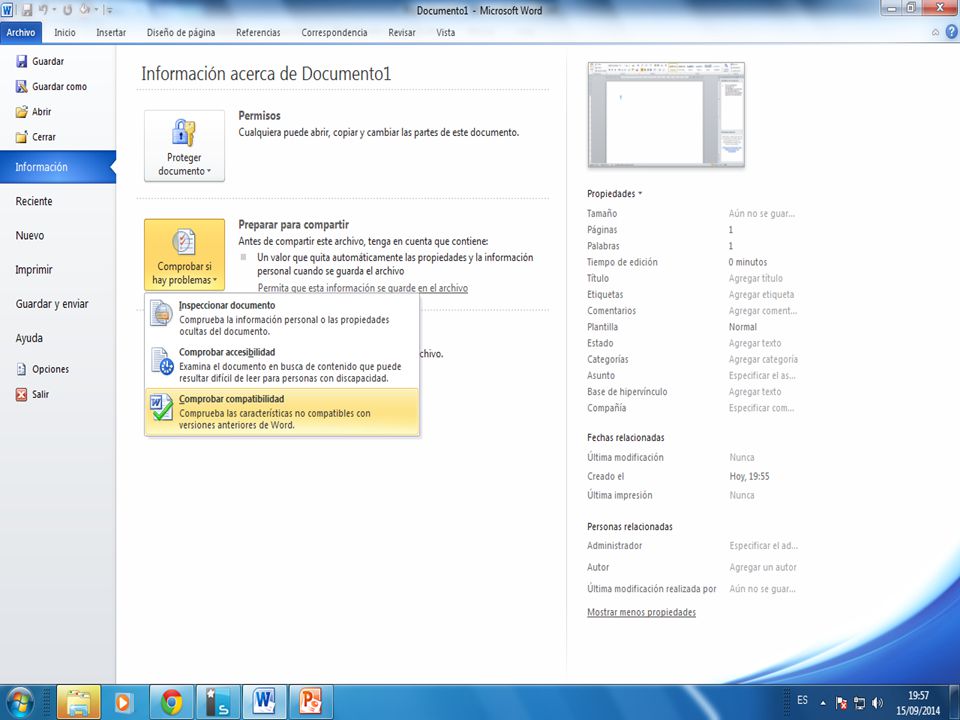This screenshot has height=720, width=960.
Task: Click the Agregar coment... field
Action: point(763,311)
